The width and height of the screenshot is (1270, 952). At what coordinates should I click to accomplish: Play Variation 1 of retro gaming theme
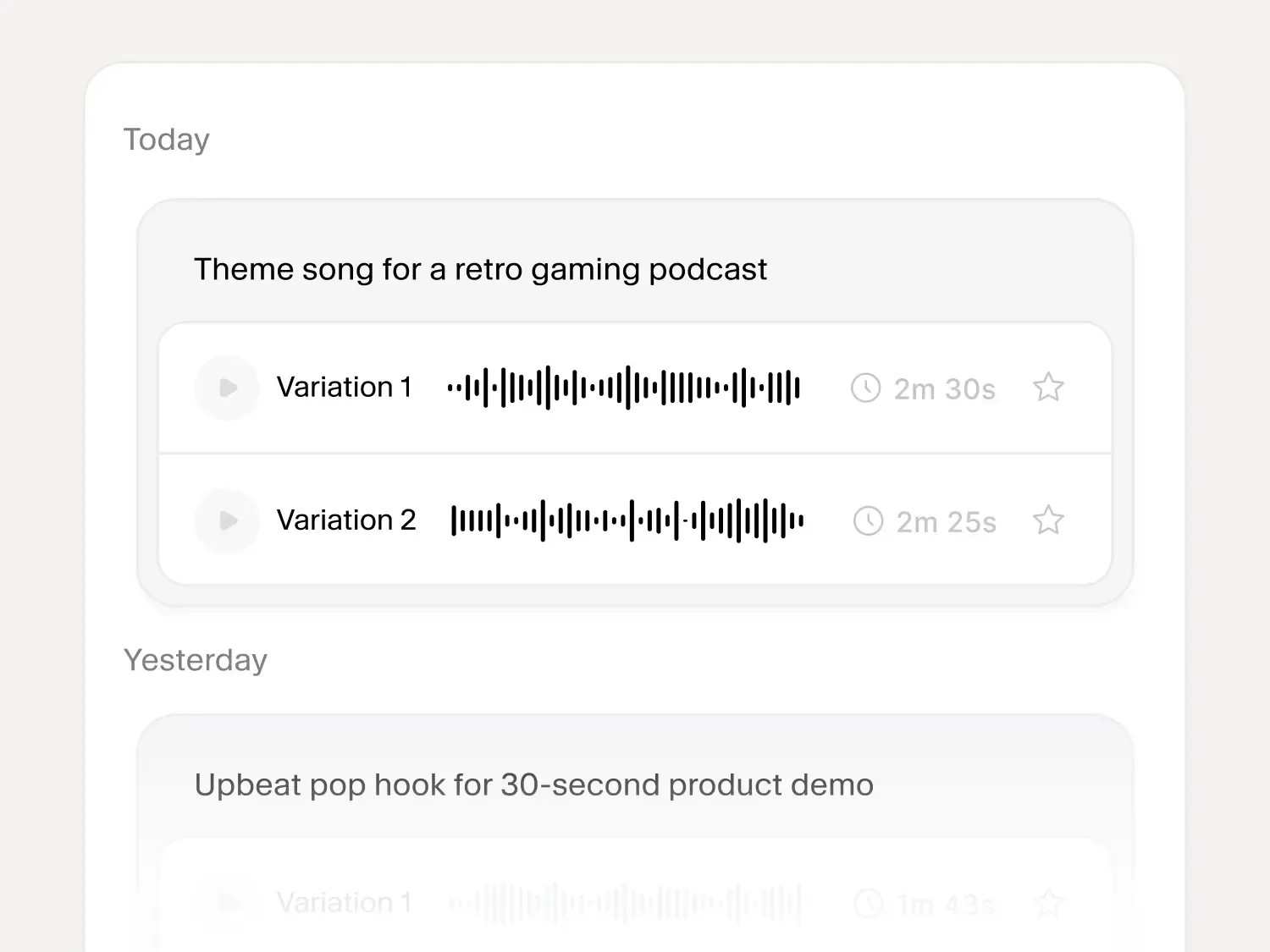(227, 388)
